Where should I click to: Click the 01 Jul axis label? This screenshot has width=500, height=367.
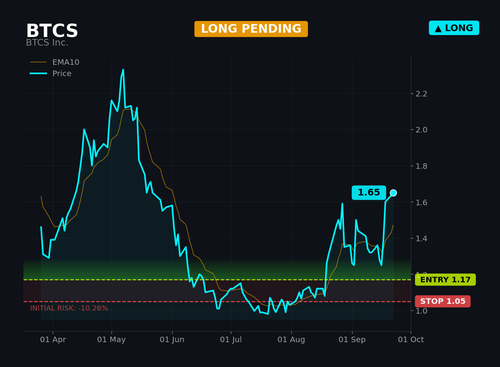231,339
